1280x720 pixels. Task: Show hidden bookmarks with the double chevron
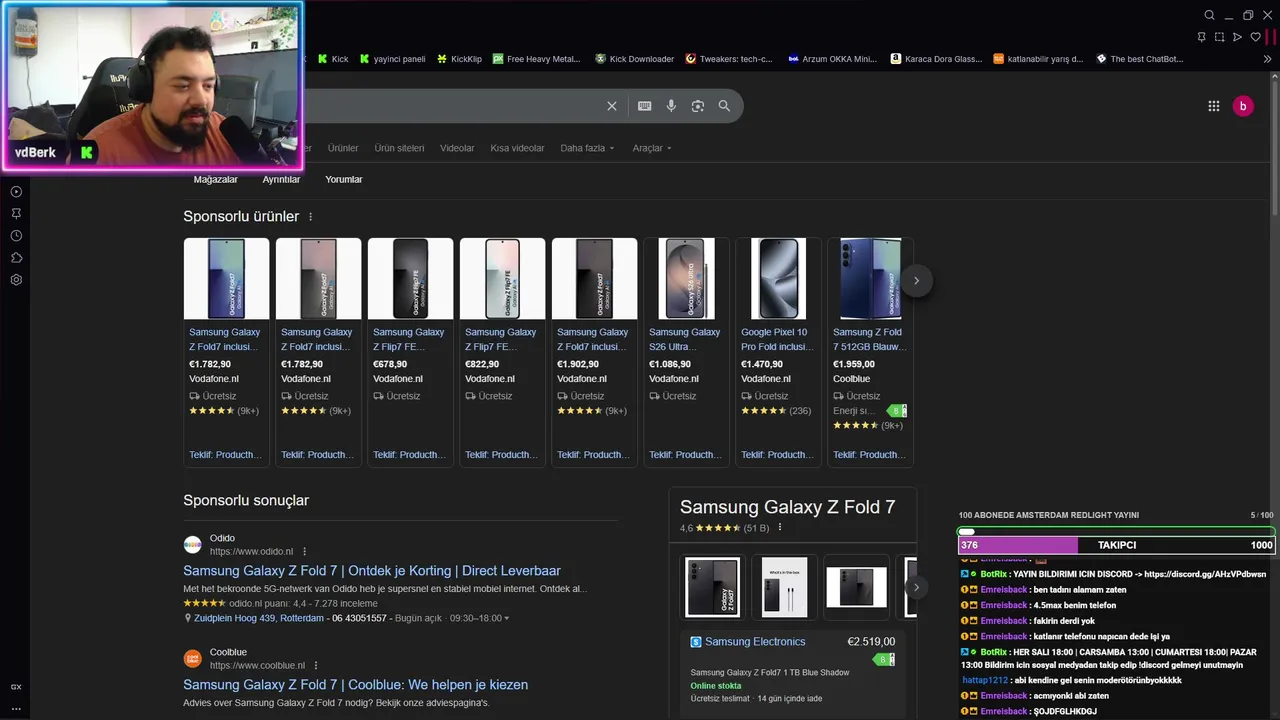[1267, 59]
